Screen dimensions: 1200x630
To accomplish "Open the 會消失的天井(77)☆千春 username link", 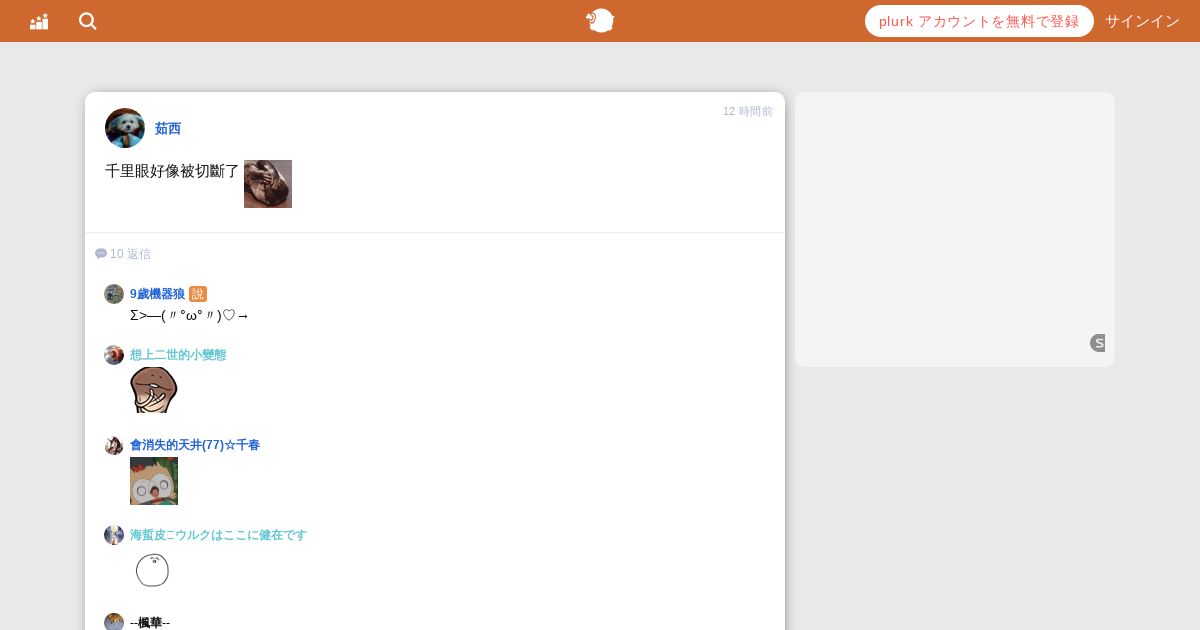I will pos(195,445).
